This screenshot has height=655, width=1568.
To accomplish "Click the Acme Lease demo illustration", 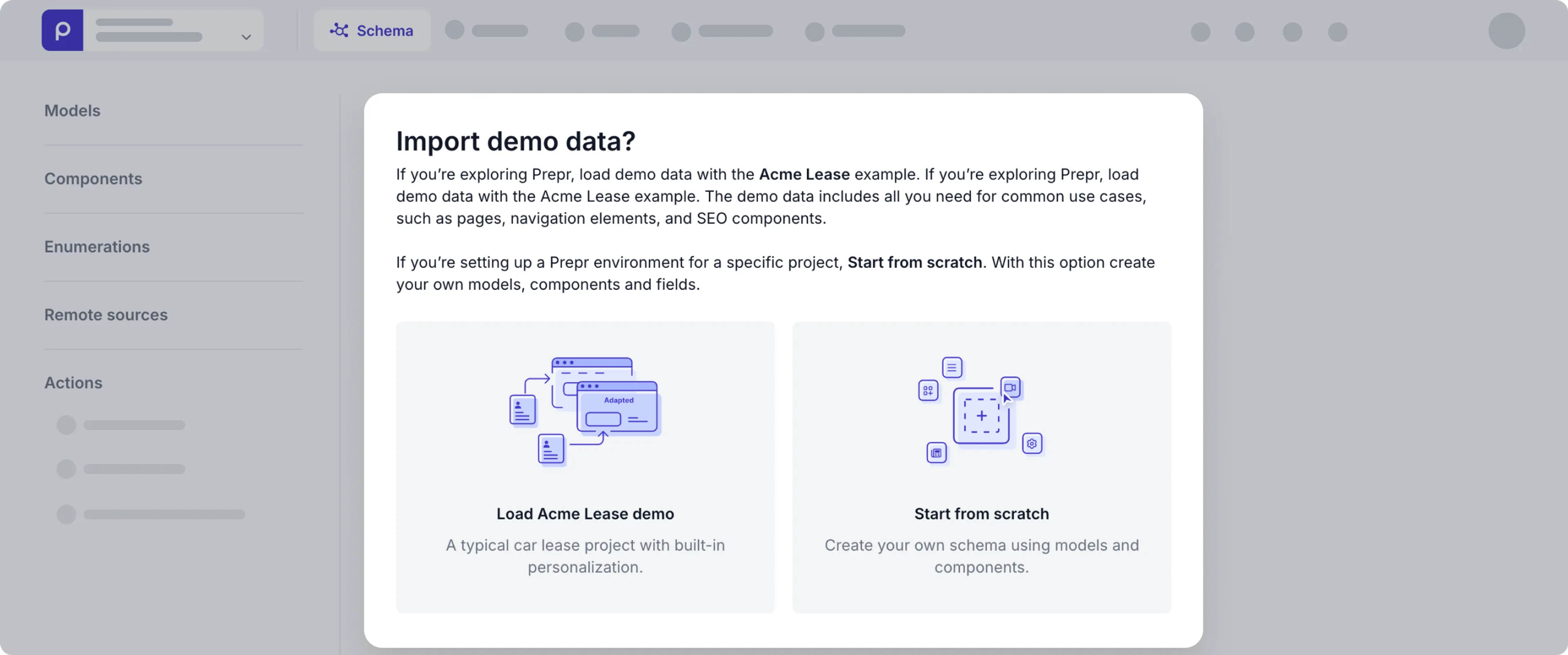I will 585,411.
